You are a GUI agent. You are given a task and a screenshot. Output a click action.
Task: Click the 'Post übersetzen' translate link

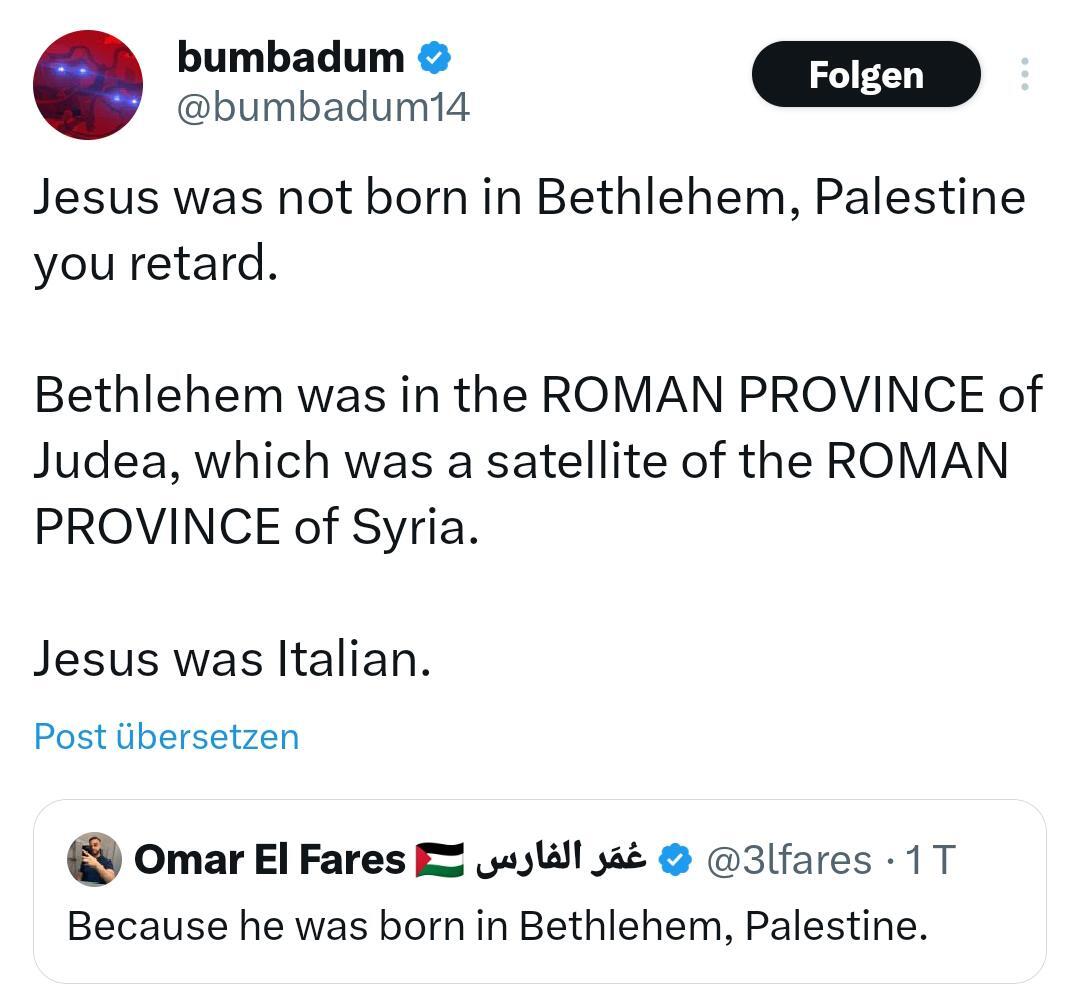click(x=166, y=736)
